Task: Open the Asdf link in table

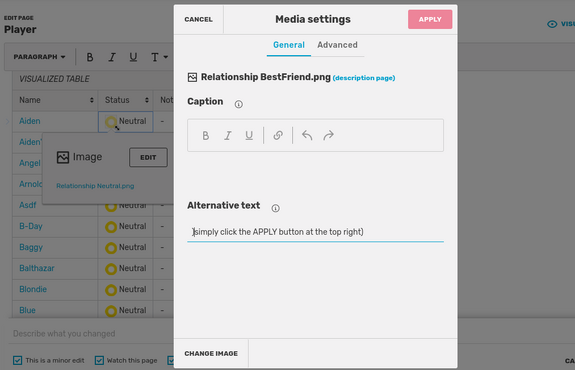Action: [28, 205]
